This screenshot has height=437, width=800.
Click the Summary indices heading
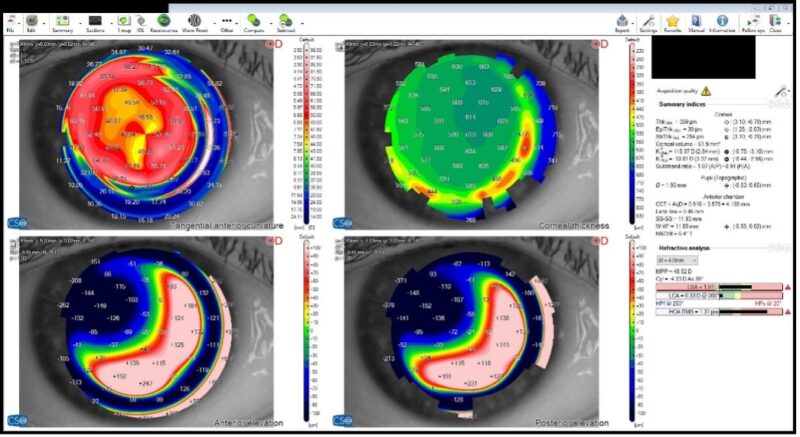tap(682, 104)
